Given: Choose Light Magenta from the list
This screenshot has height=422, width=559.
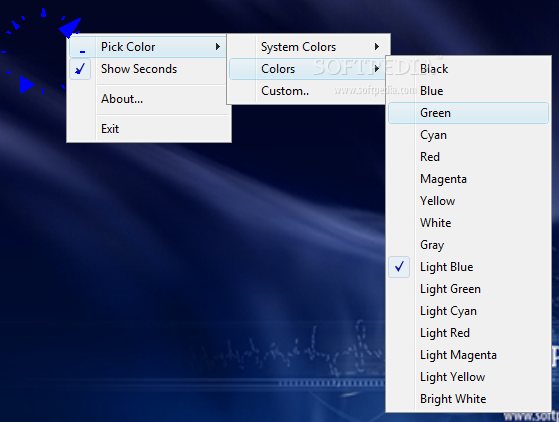Looking at the screenshot, I should click(468, 355).
